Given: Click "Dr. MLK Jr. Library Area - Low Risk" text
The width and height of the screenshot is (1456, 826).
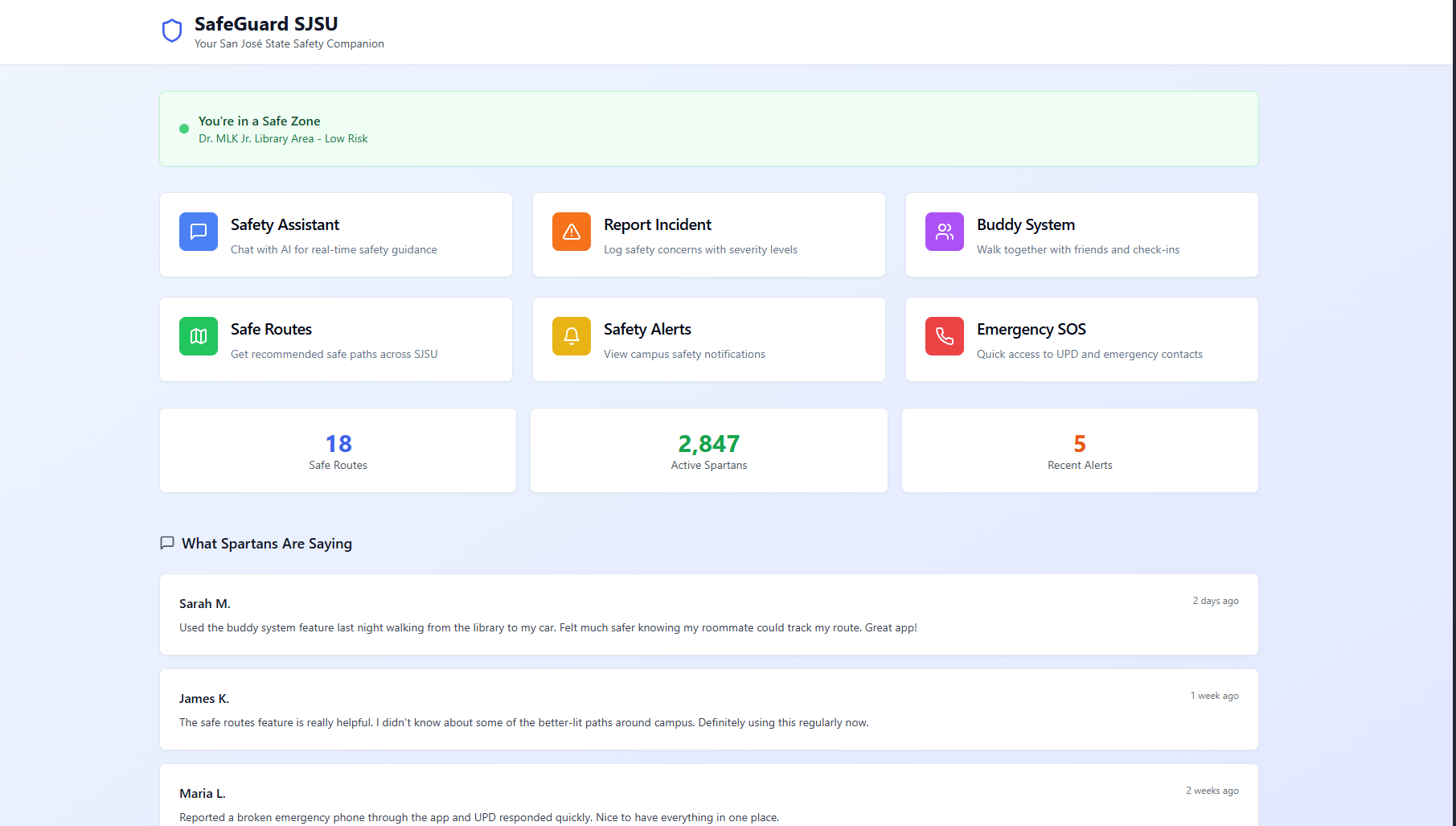Looking at the screenshot, I should pos(283,138).
